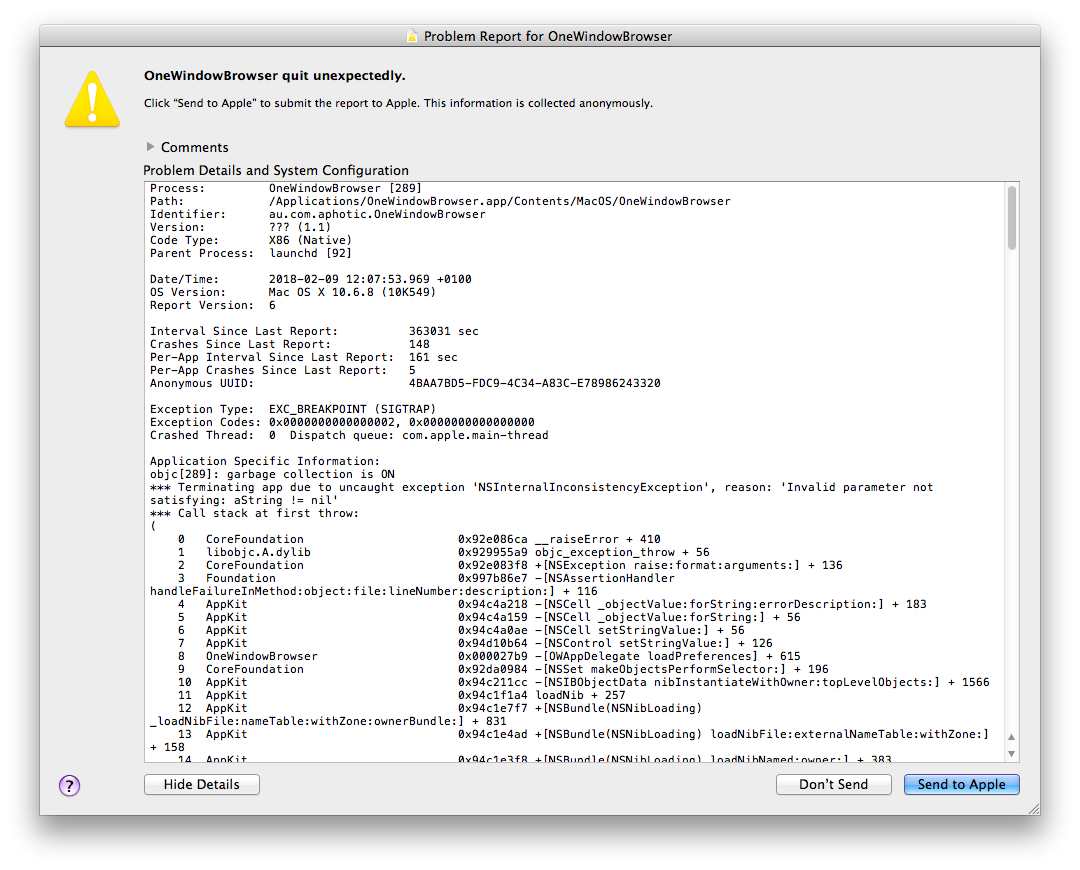Click '*** Call stack at first throw:' line
This screenshot has width=1080, height=870.
click(x=255, y=514)
